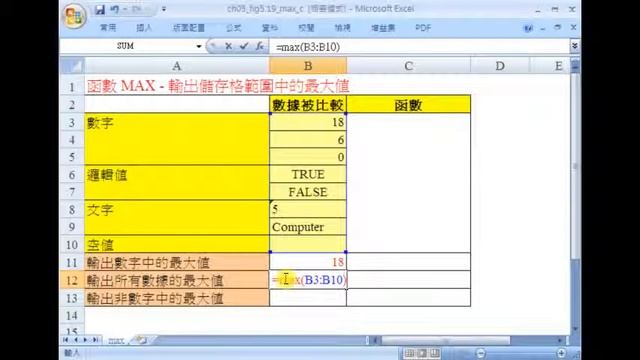
Task: Click the 輸出所有數據的最大值 cell
Action: [177, 280]
